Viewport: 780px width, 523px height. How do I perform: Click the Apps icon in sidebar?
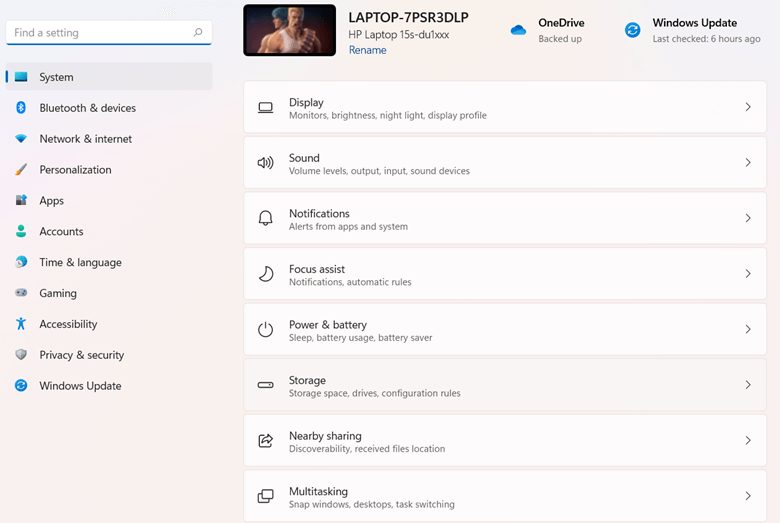[x=21, y=200]
